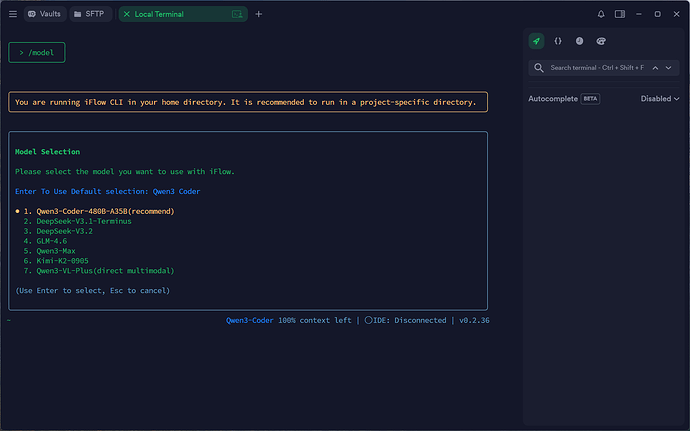Viewport: 690px width, 431px height.
Task: Add a new tab with plus button
Action: 259,14
